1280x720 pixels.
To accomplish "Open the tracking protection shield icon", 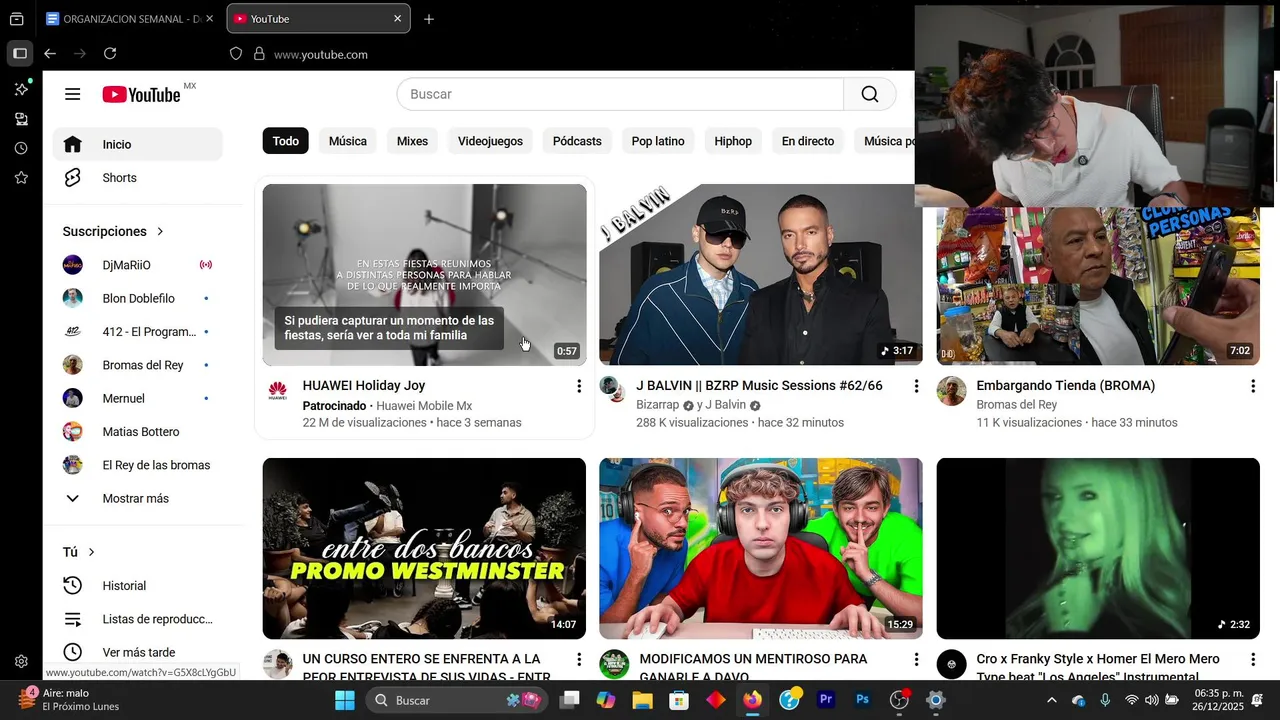I will click(236, 54).
